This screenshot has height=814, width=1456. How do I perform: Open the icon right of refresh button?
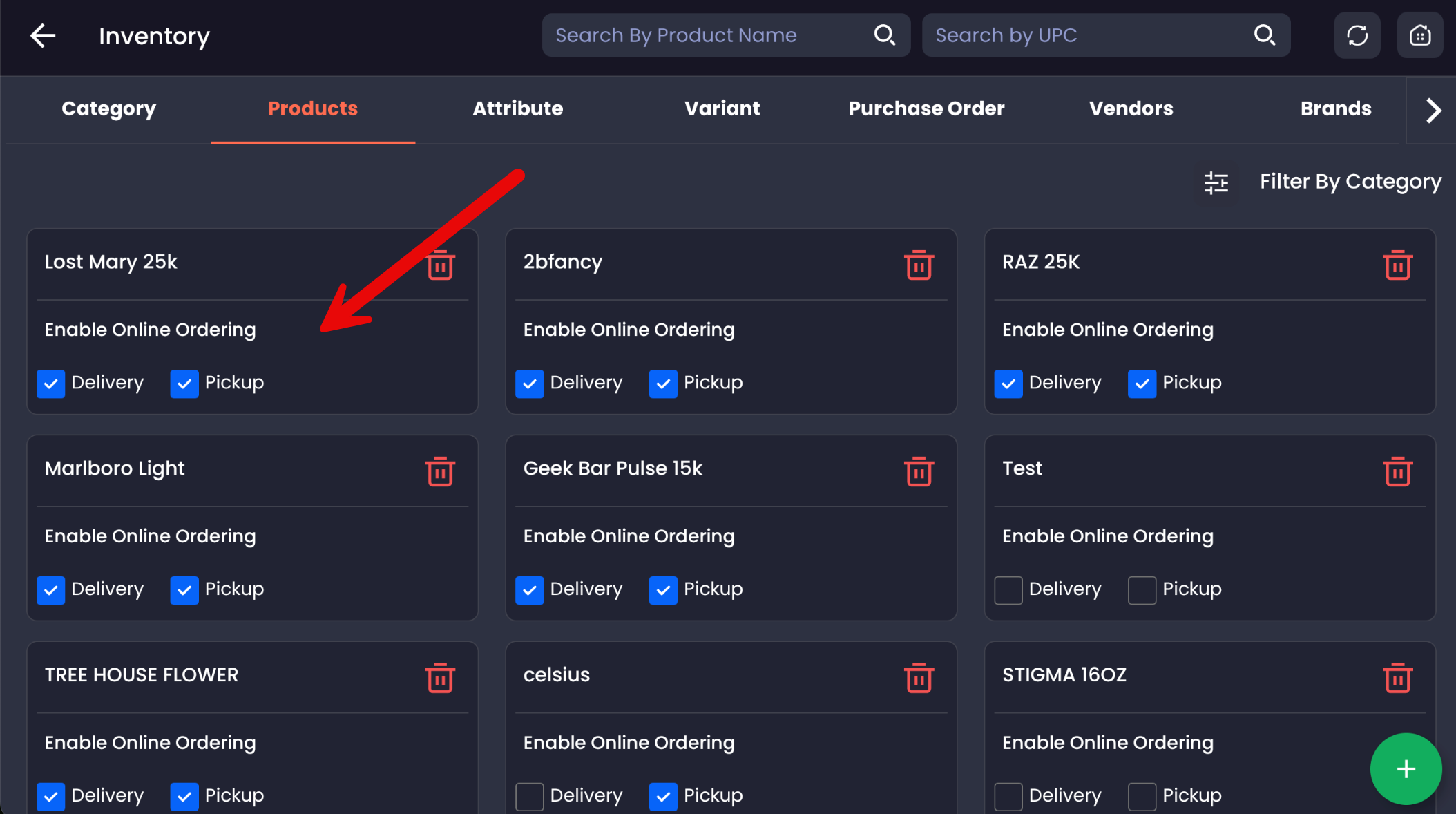pyautogui.click(x=1419, y=35)
